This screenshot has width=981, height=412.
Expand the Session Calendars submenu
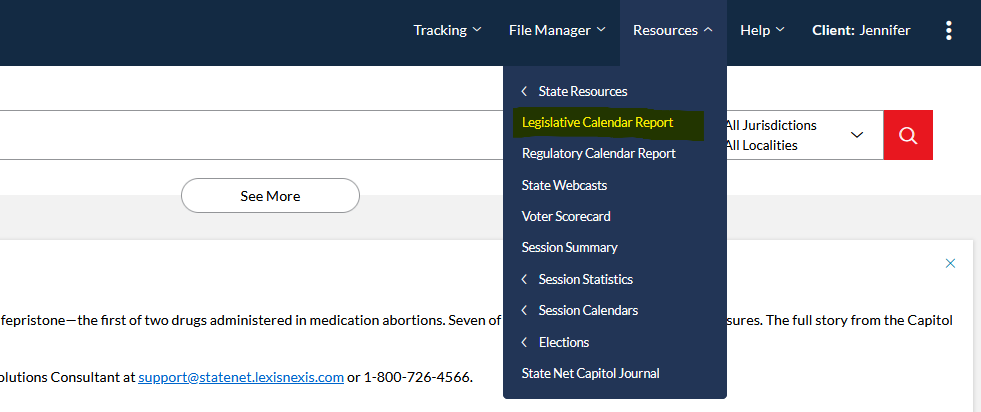pyautogui.click(x=587, y=310)
